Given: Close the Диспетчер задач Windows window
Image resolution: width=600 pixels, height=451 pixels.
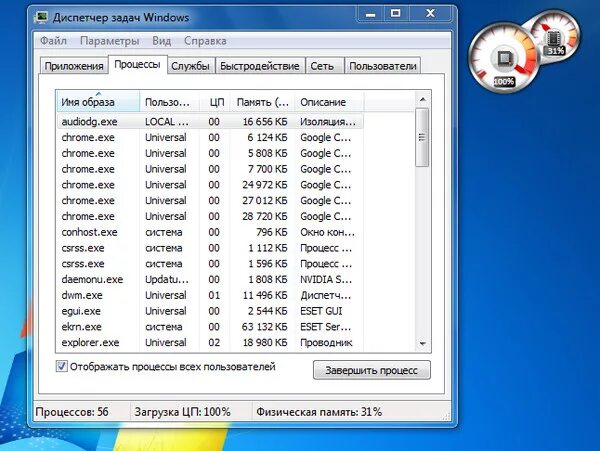Looking at the screenshot, I should (430, 14).
